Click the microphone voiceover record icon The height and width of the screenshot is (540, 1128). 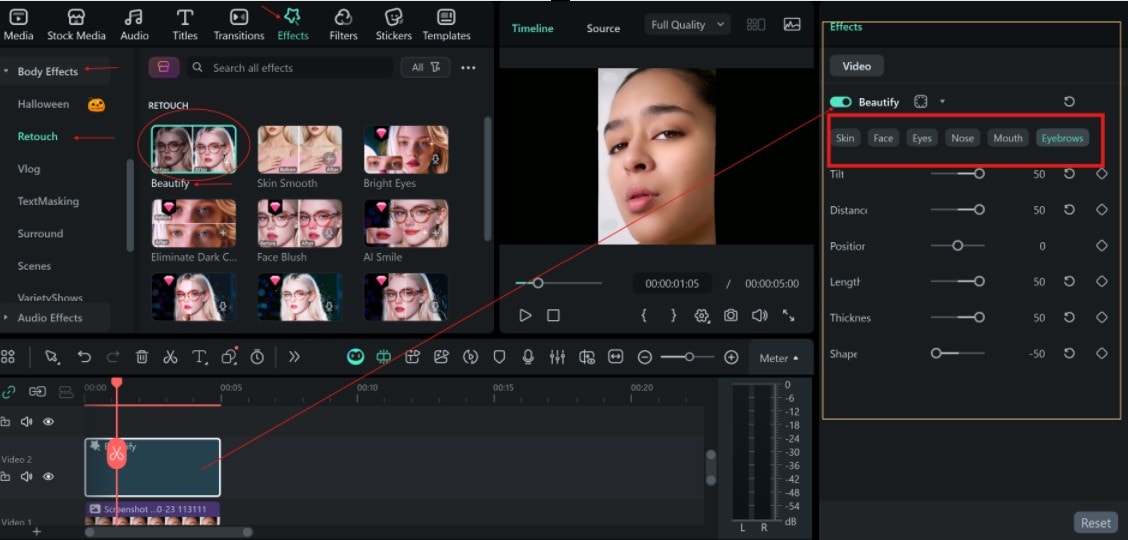528,357
